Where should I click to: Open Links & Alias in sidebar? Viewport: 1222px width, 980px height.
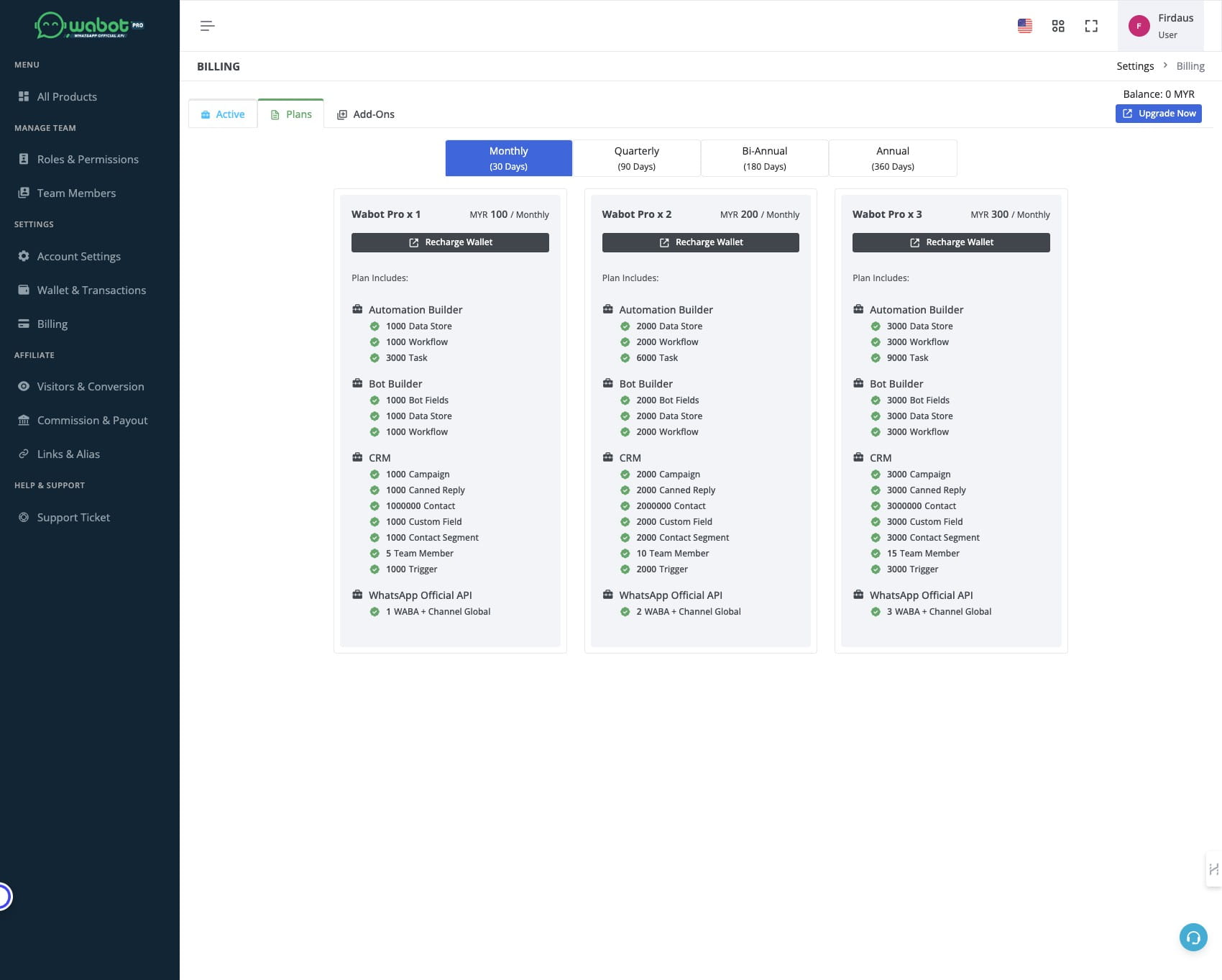point(90,454)
